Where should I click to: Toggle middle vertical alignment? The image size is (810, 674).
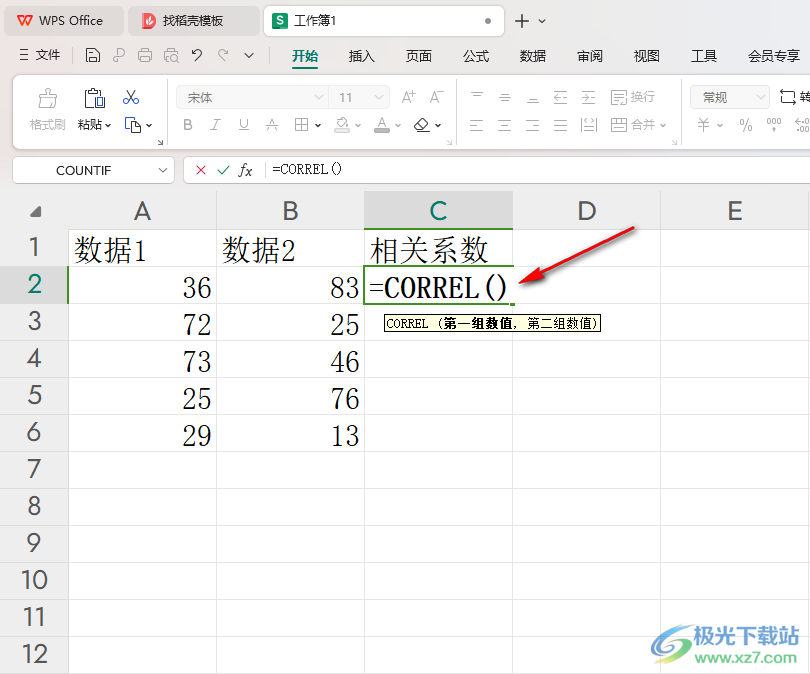505,97
